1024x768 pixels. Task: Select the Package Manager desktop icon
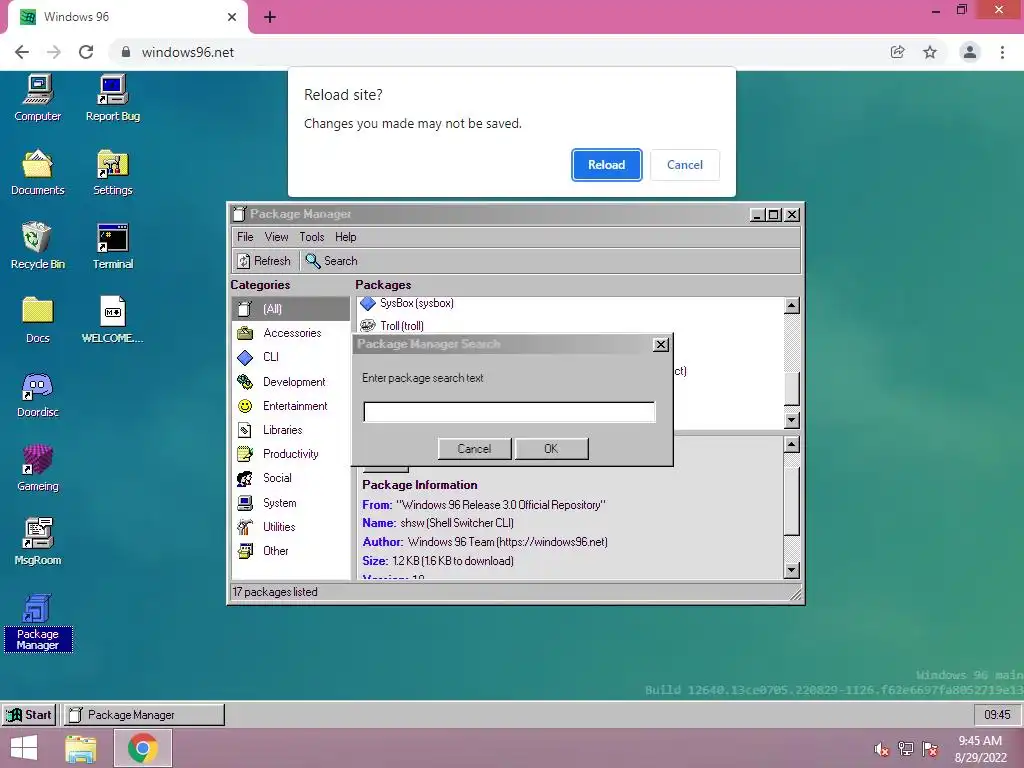38,622
